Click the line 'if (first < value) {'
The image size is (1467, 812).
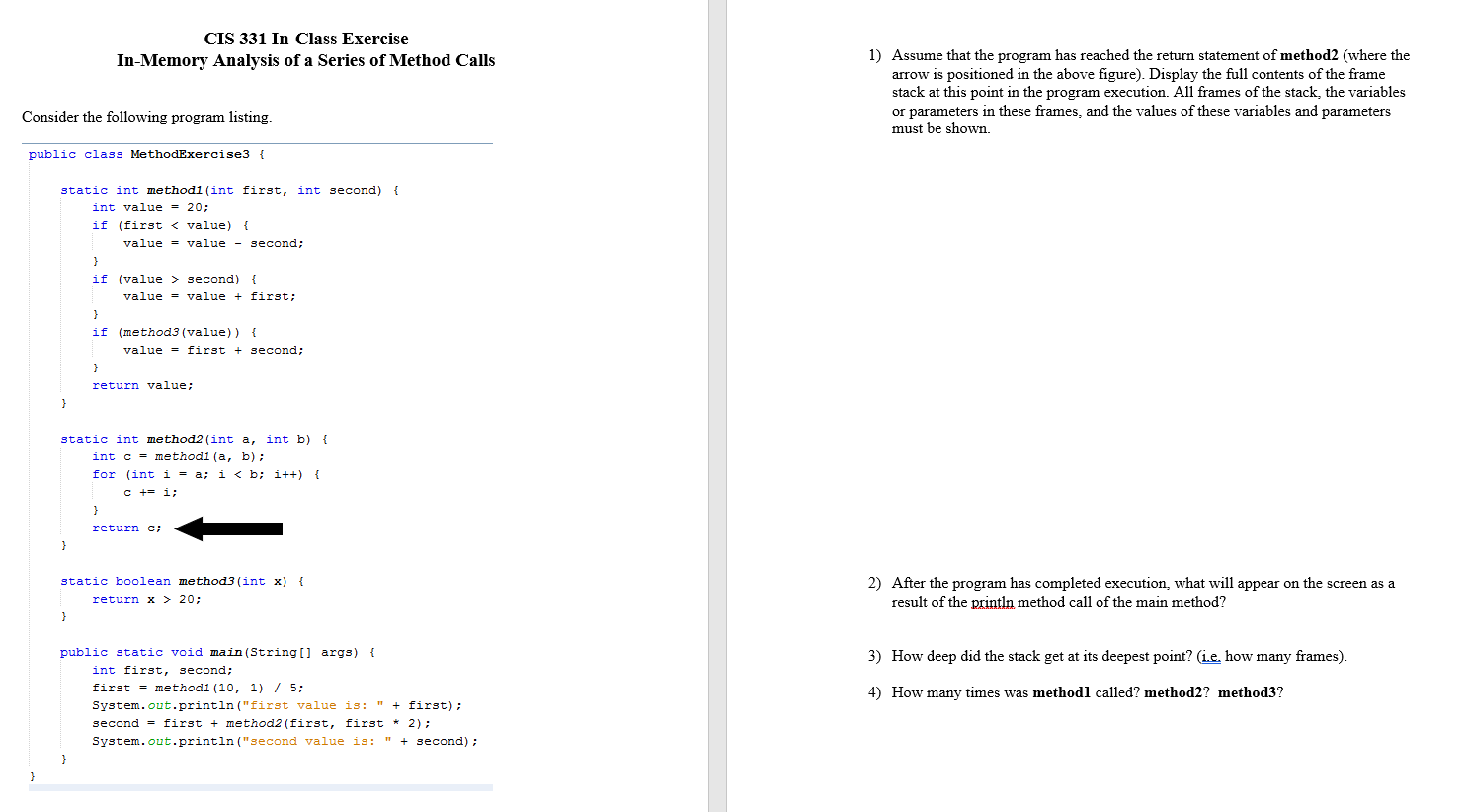[x=170, y=225]
